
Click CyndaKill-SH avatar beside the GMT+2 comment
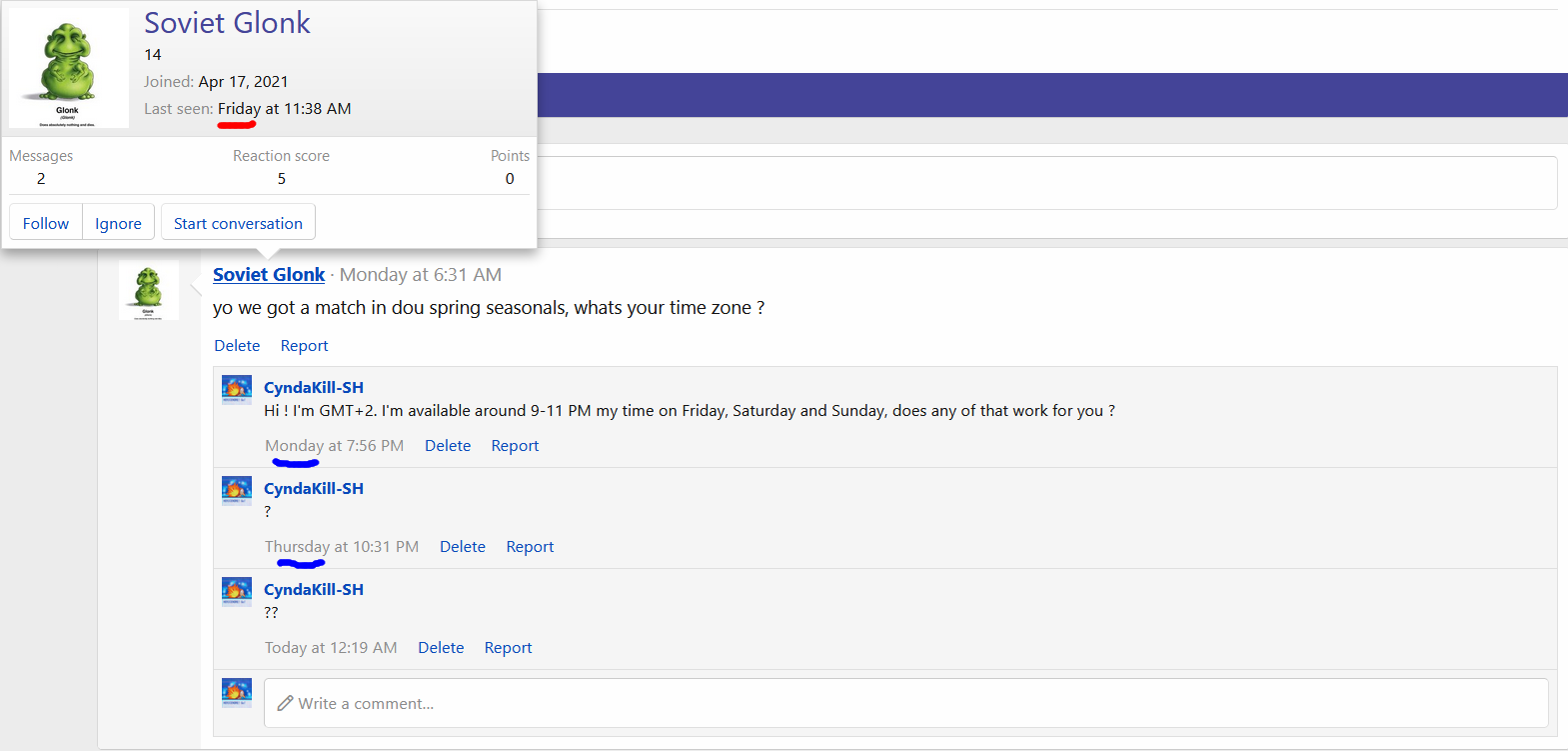(237, 390)
